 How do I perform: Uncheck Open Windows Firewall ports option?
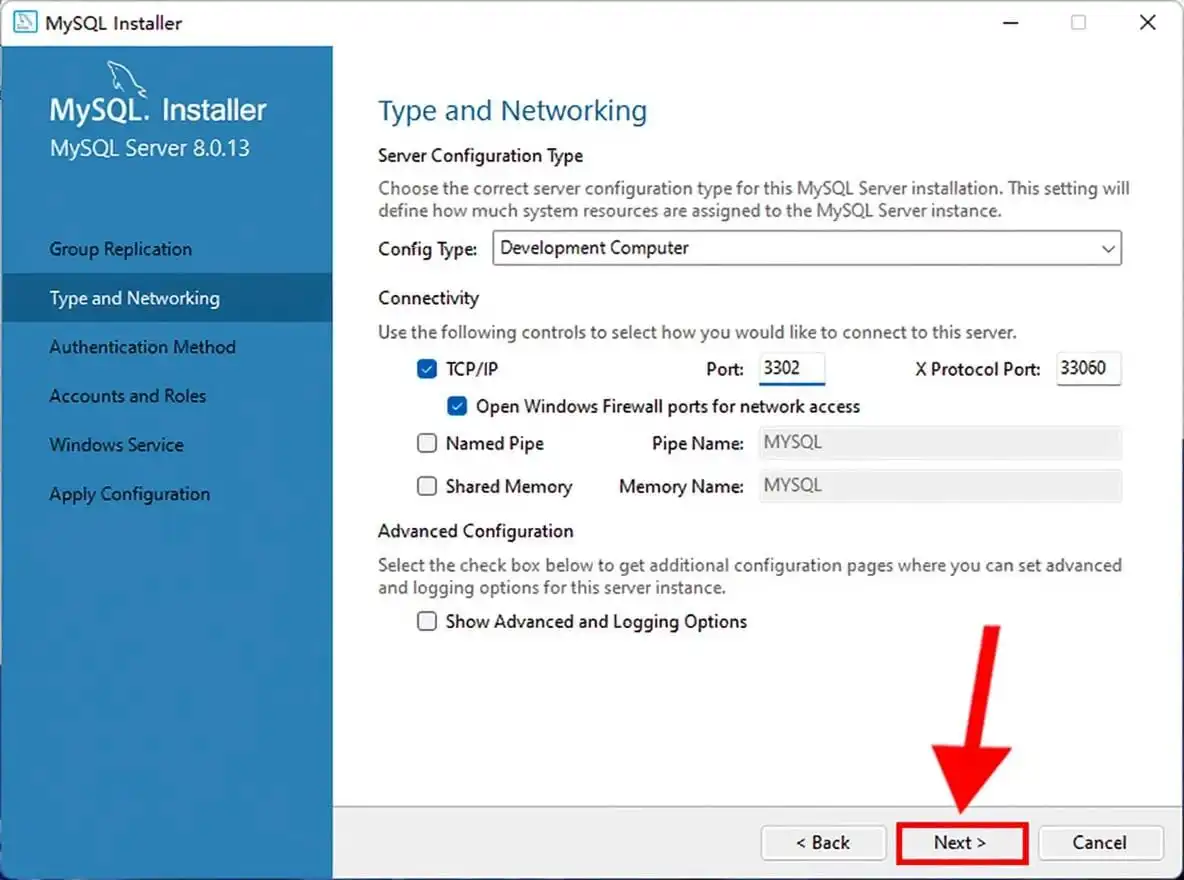point(457,406)
